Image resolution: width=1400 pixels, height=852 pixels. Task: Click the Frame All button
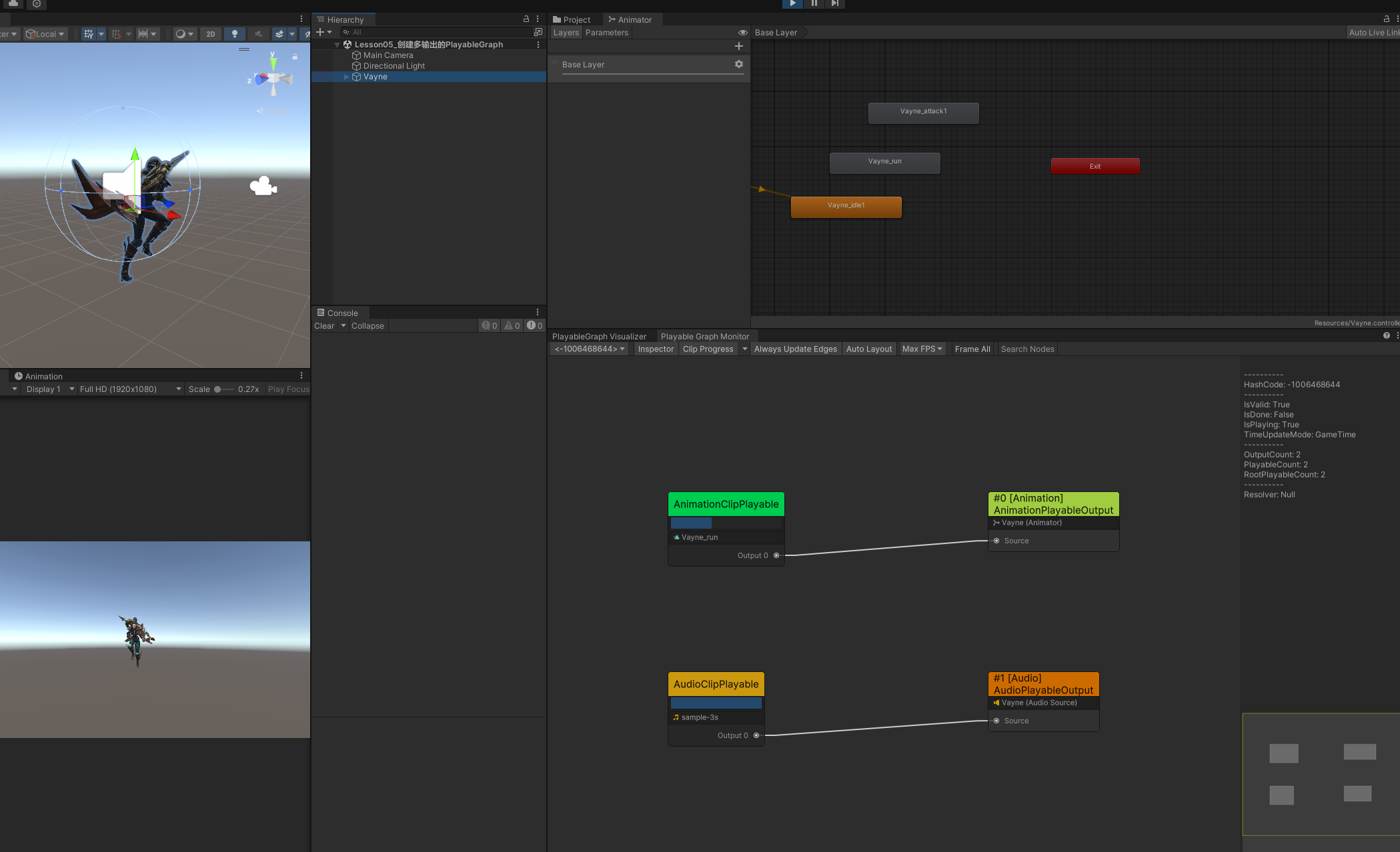click(972, 349)
